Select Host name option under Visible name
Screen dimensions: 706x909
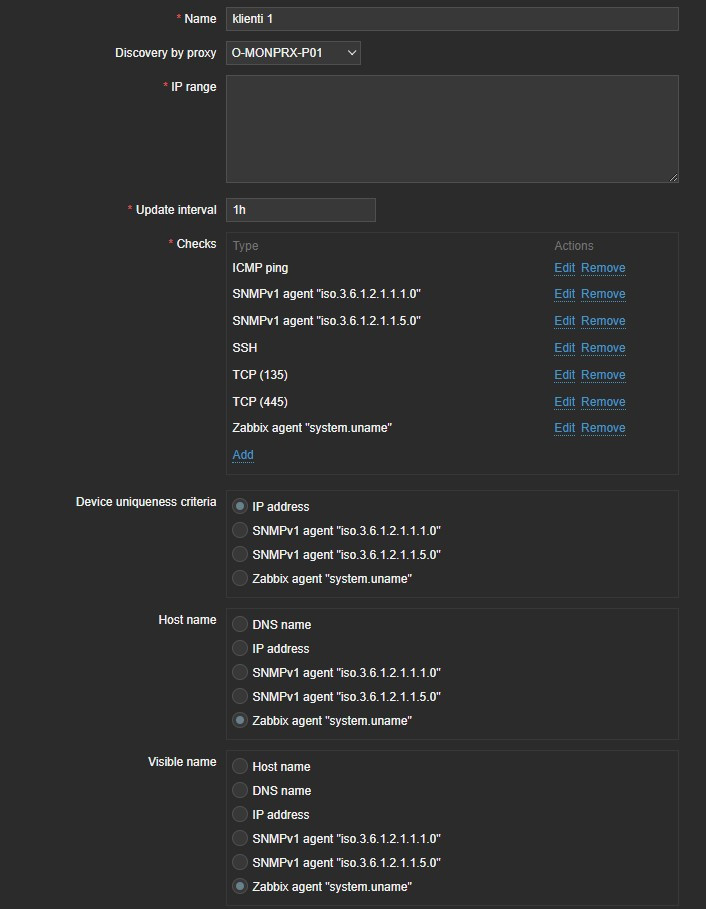click(240, 767)
